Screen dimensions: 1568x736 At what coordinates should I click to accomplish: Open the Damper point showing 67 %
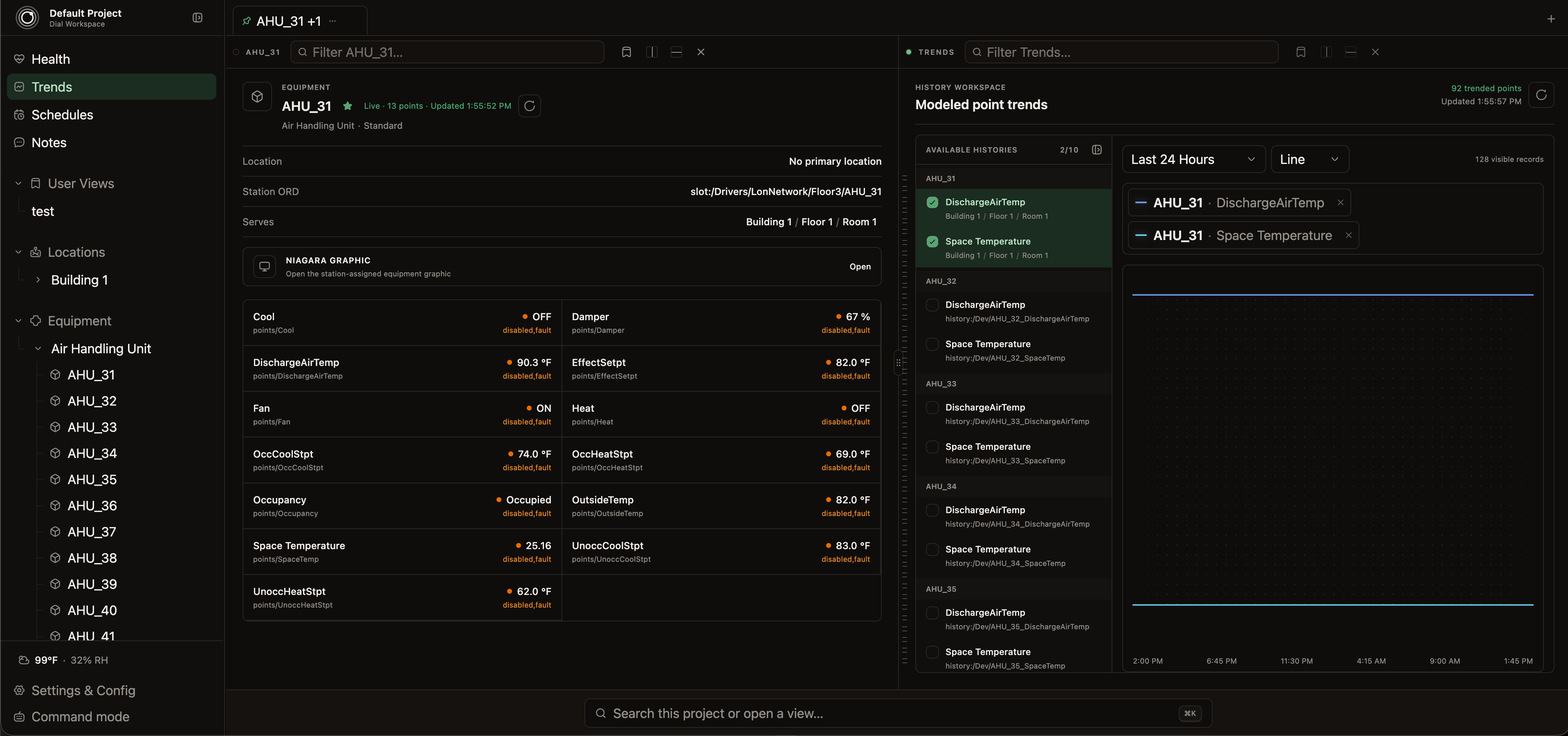[x=721, y=323]
